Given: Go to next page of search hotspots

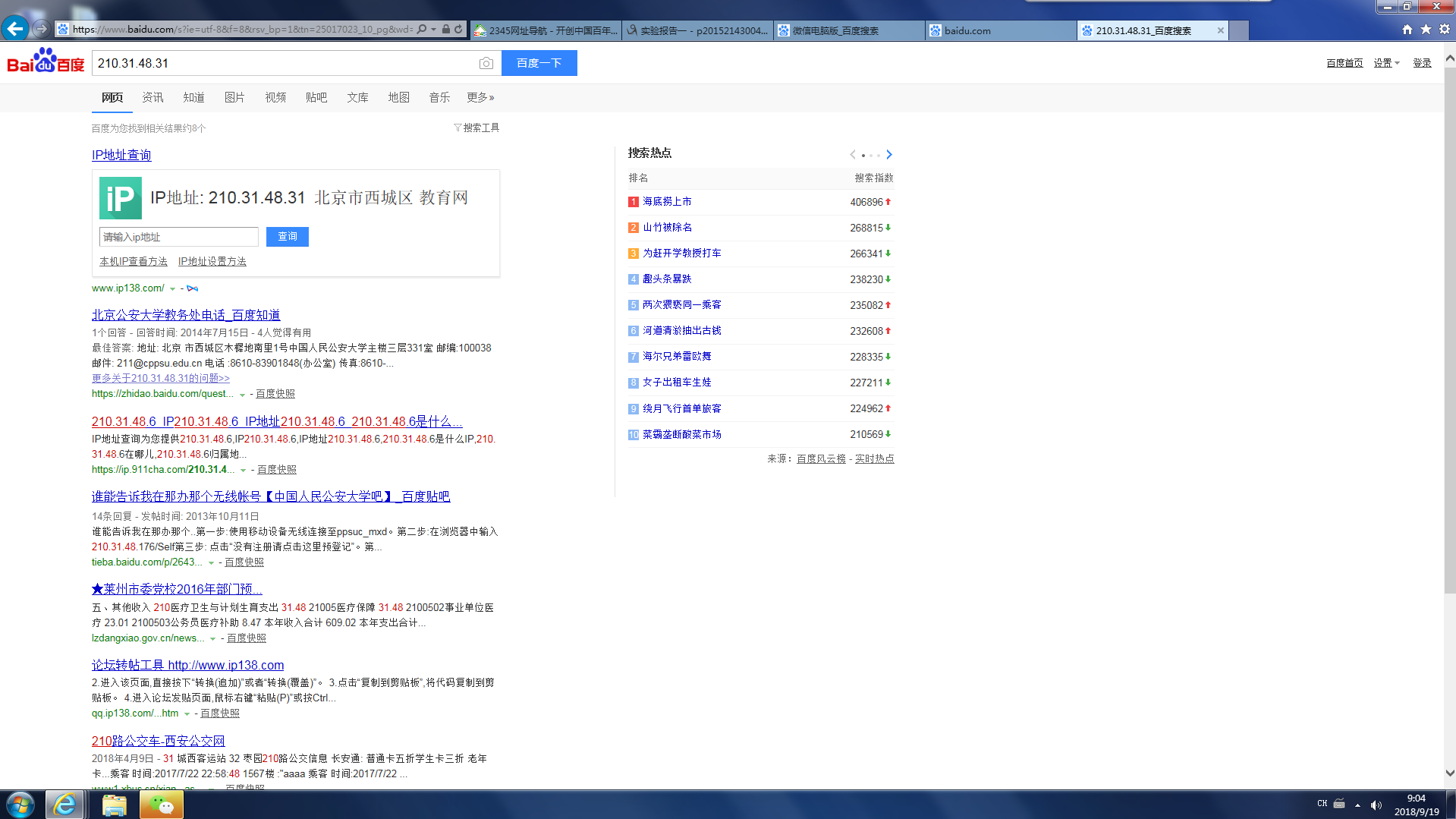Looking at the screenshot, I should coord(889,155).
